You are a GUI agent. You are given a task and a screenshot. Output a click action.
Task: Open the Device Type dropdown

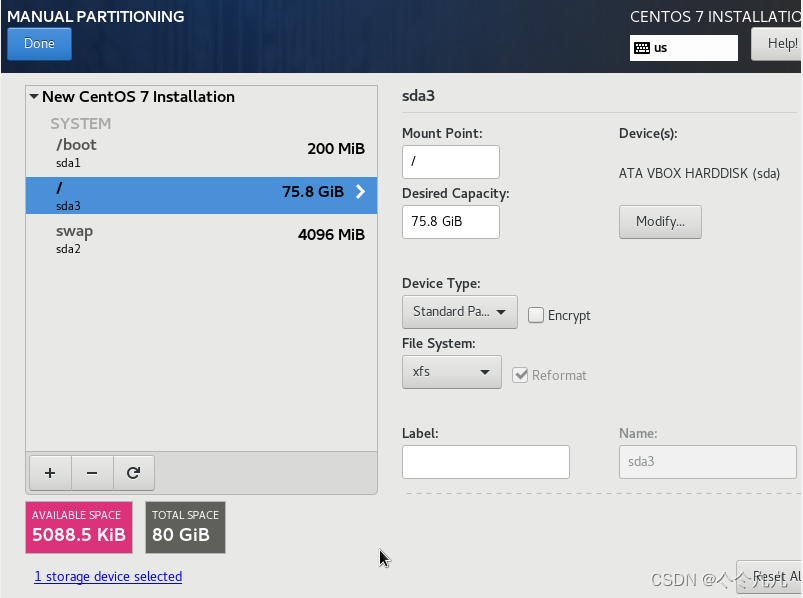pos(459,312)
